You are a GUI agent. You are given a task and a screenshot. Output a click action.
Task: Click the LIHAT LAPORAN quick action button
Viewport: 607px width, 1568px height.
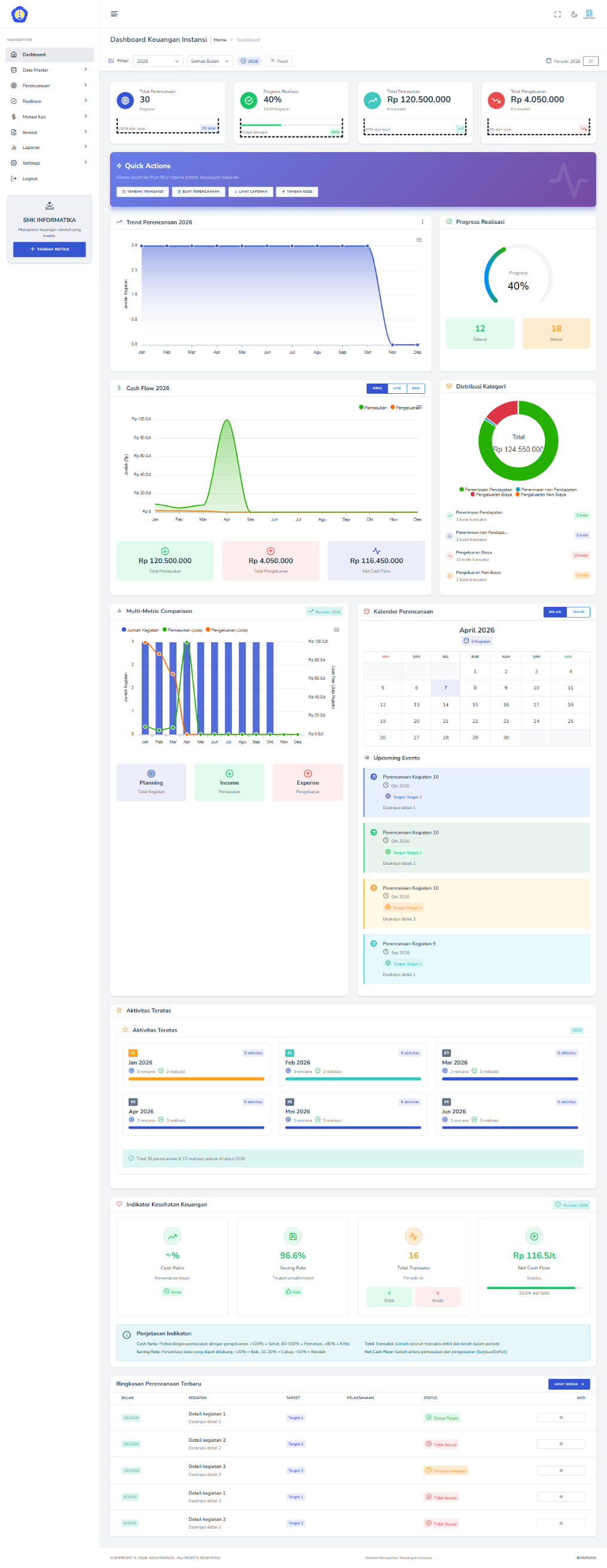click(x=251, y=192)
